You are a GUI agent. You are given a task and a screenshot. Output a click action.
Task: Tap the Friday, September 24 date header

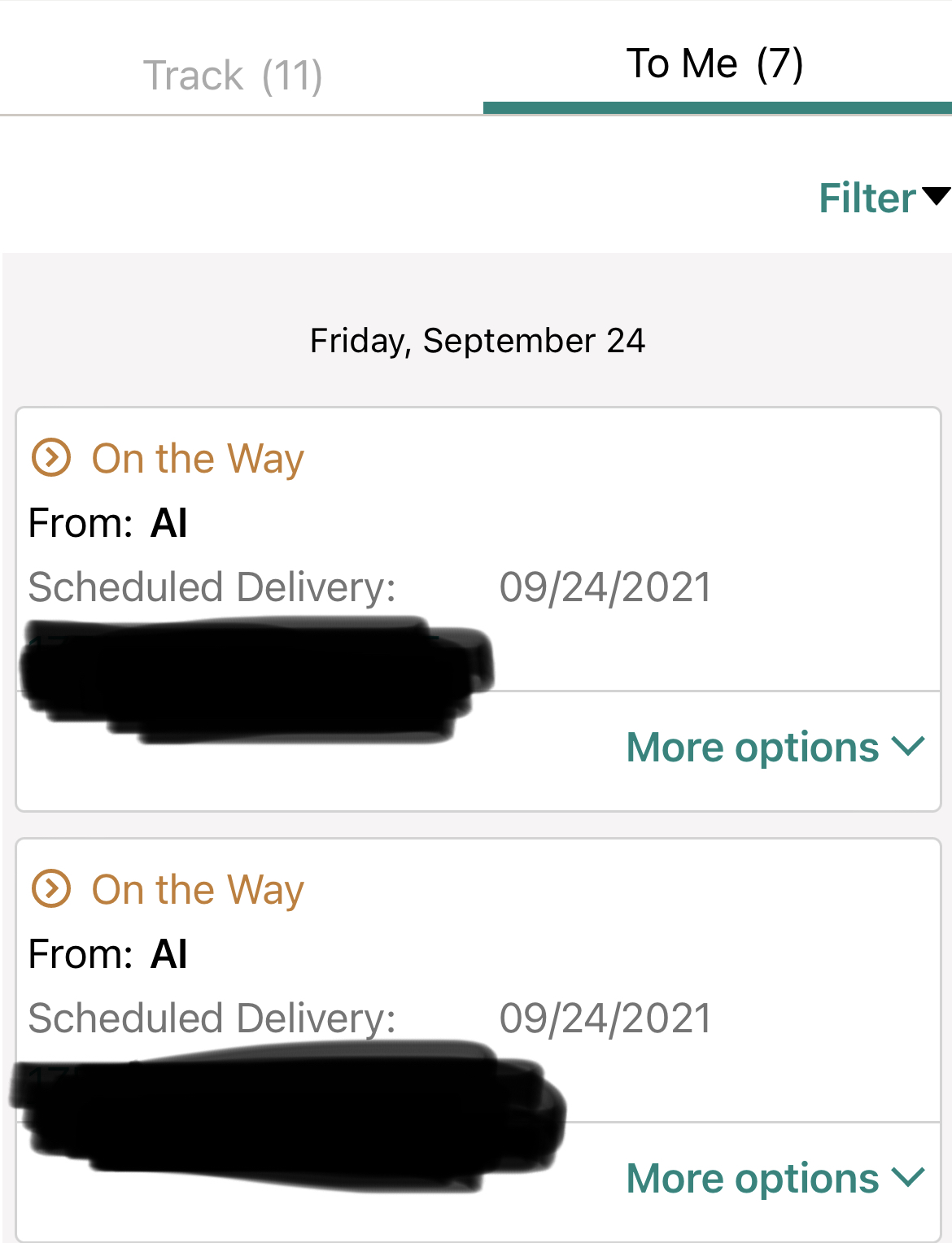[x=477, y=340]
